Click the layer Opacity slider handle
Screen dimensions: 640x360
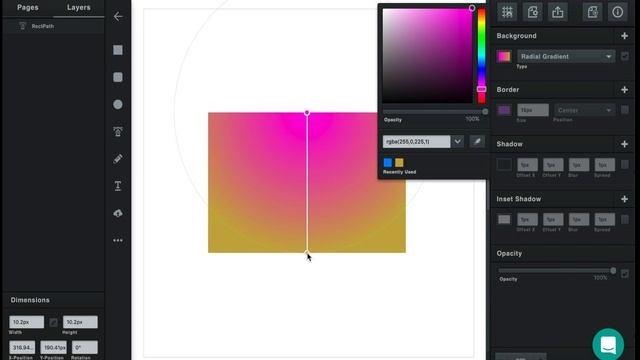click(613, 271)
